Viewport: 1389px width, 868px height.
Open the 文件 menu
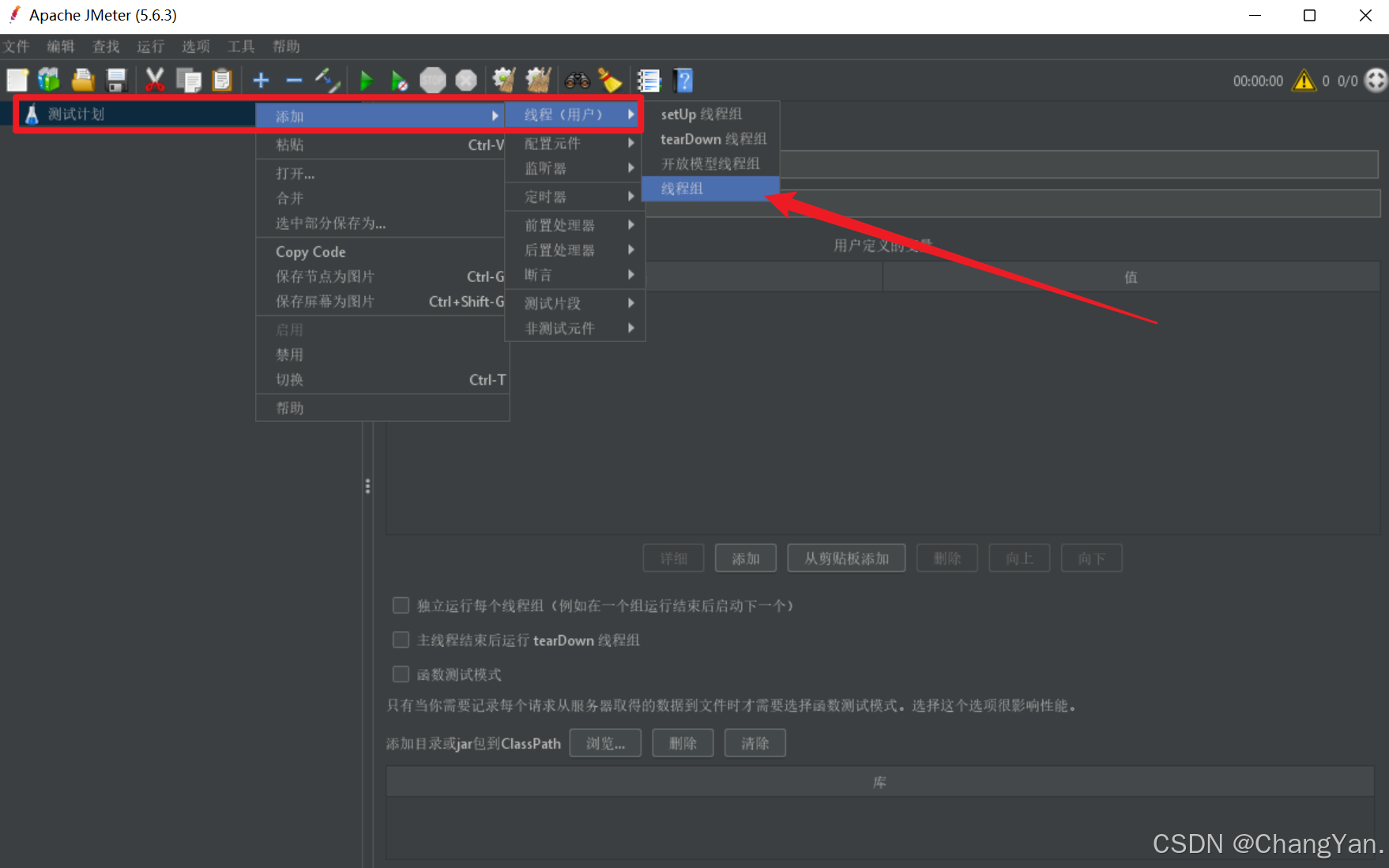tap(16, 47)
